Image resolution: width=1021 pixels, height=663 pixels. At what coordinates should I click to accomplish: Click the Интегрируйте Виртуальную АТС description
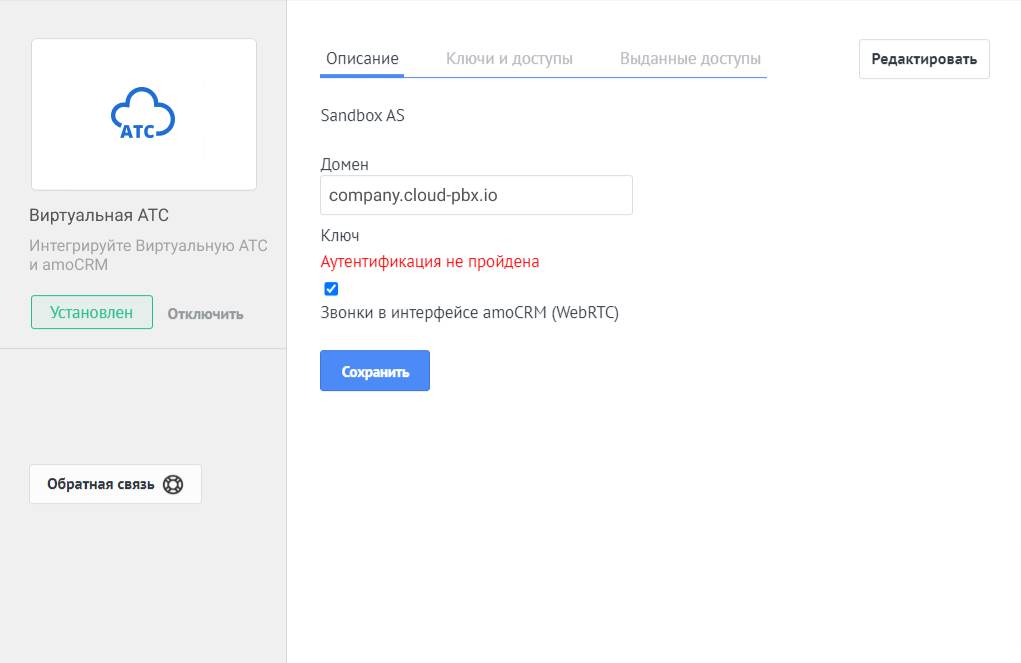148,255
